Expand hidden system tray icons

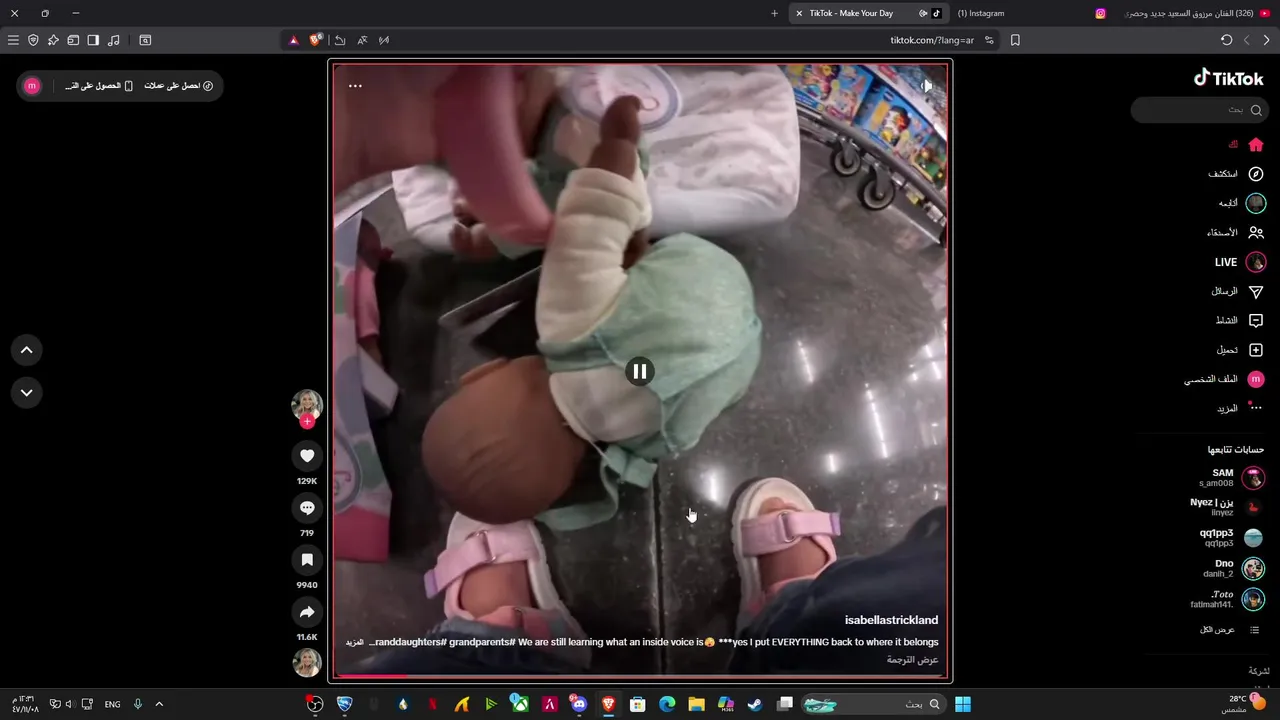pos(158,704)
